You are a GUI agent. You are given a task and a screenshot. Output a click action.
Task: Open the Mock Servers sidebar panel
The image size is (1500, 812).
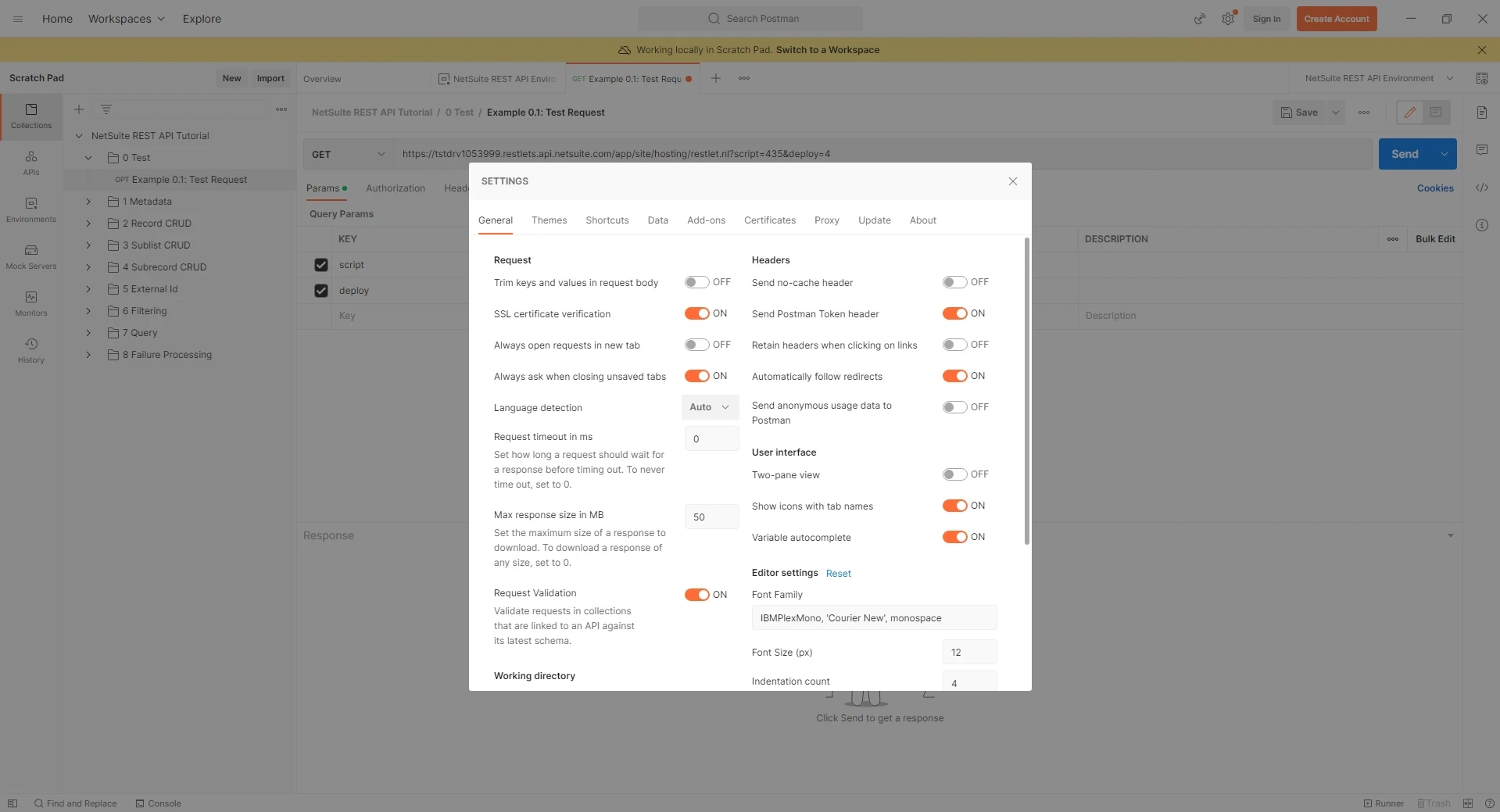pos(31,257)
